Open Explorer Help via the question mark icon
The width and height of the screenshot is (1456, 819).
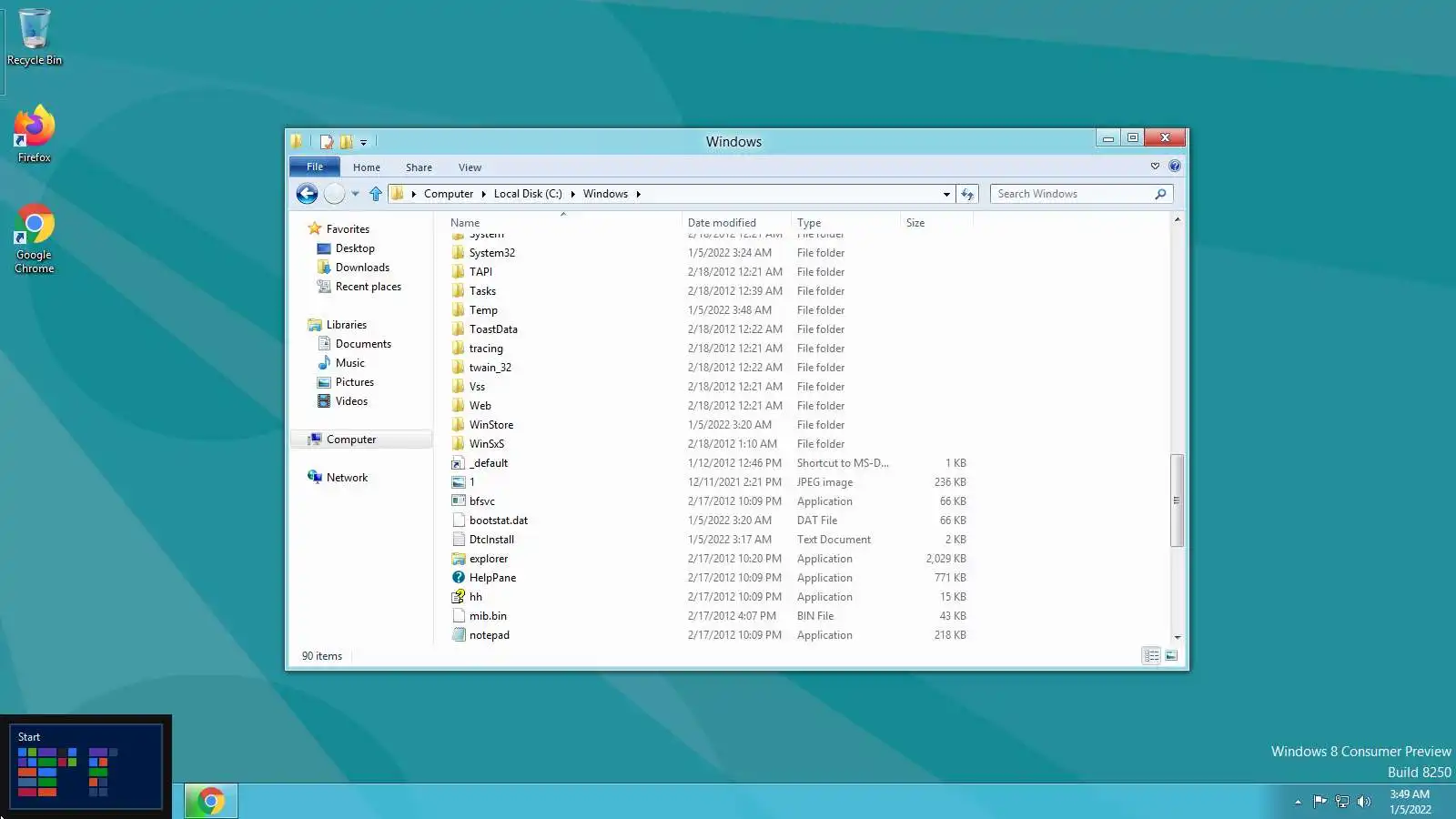[x=1175, y=166]
